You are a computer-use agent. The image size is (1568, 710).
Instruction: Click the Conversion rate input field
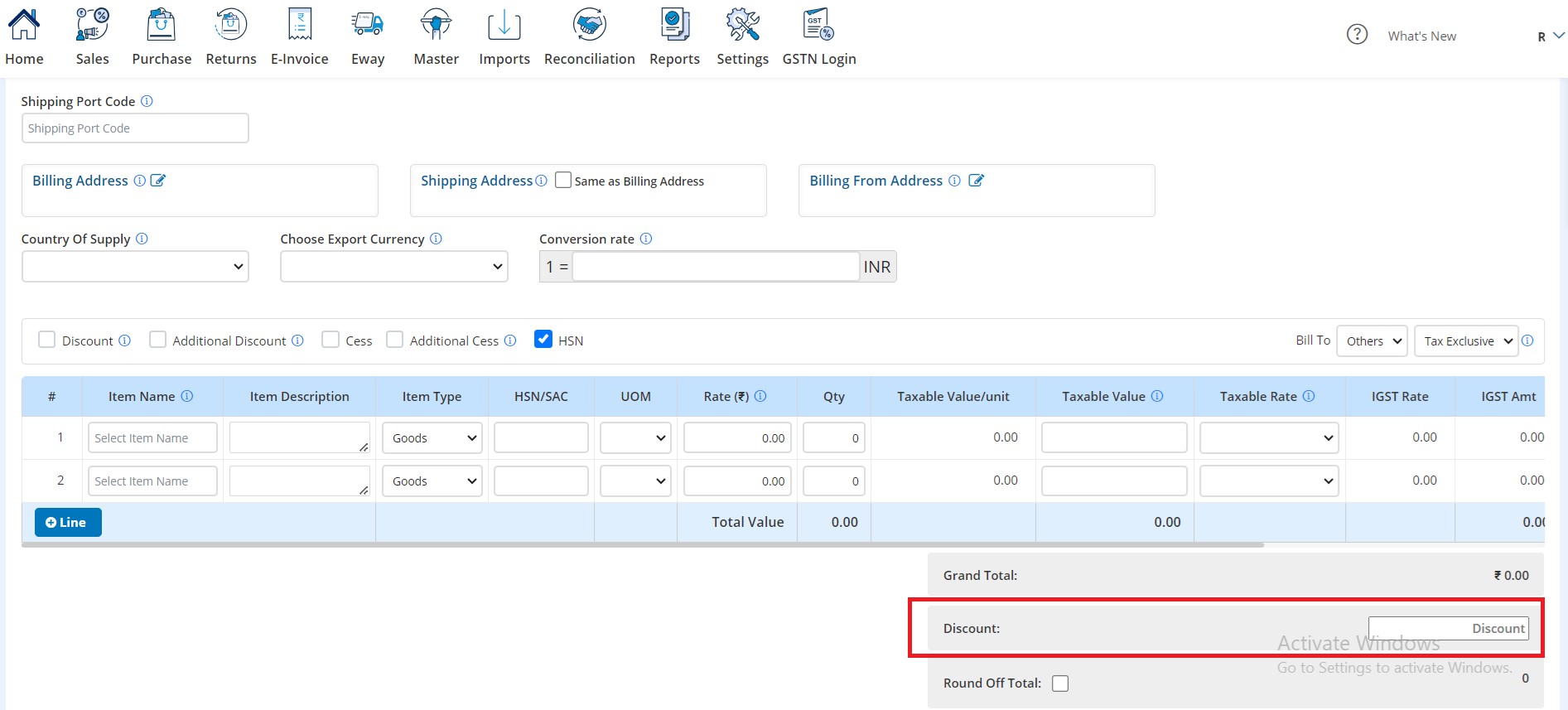coord(716,267)
